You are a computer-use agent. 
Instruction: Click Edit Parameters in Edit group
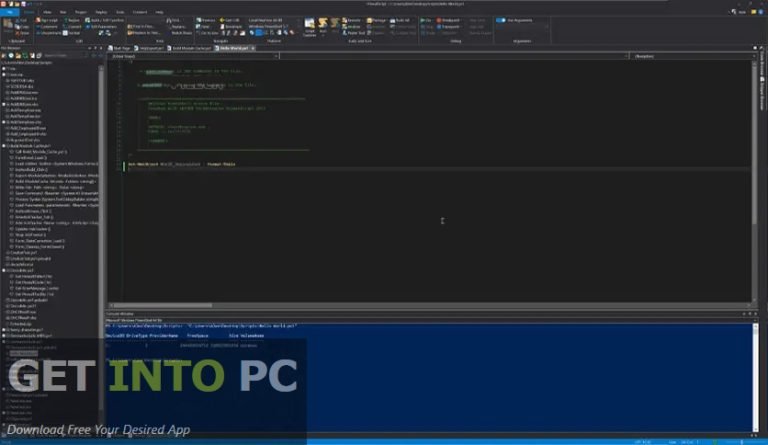click(x=101, y=26)
